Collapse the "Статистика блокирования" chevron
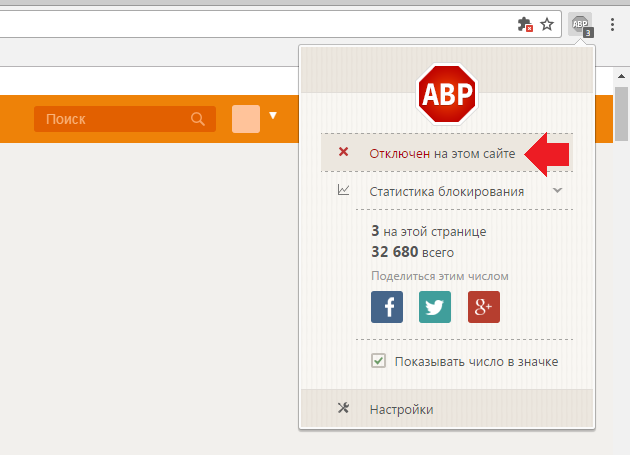Screen dimensions: 630x455 pos(557,190)
